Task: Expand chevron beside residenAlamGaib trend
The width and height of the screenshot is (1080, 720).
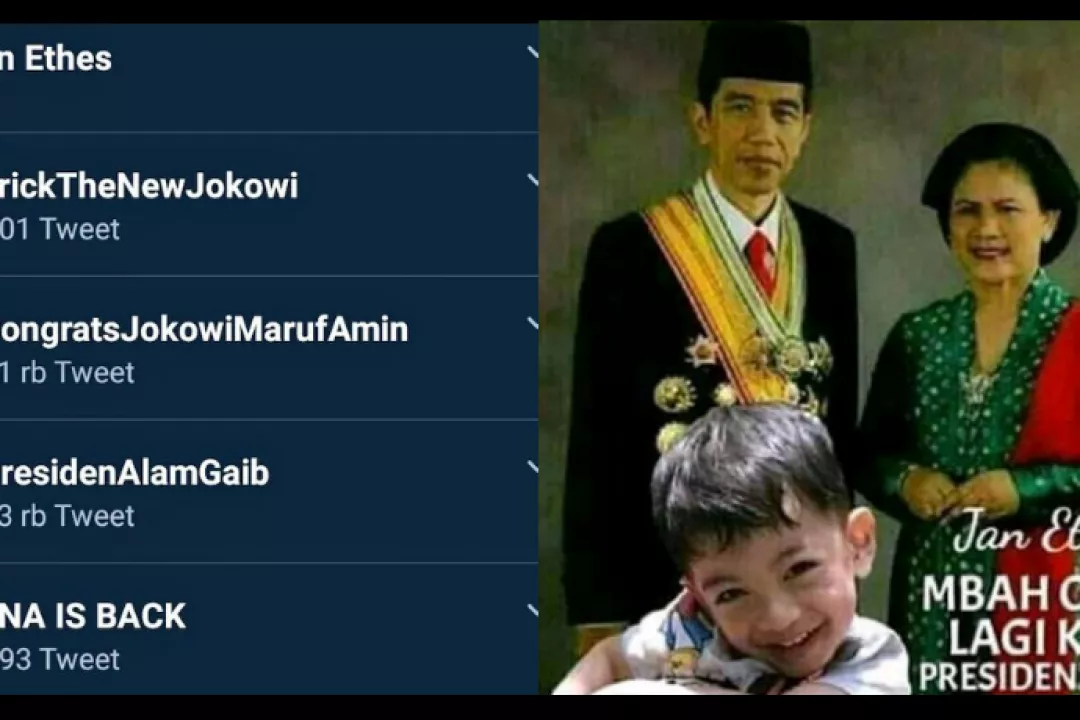Action: click(532, 467)
